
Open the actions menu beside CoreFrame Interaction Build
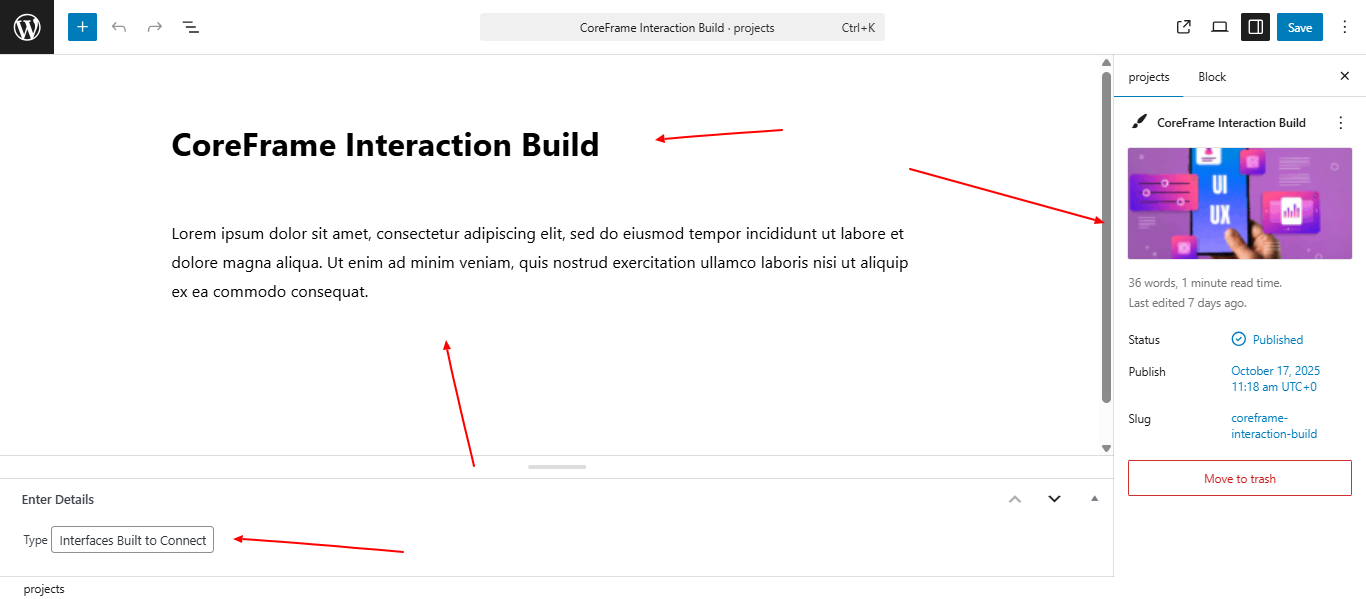1341,123
